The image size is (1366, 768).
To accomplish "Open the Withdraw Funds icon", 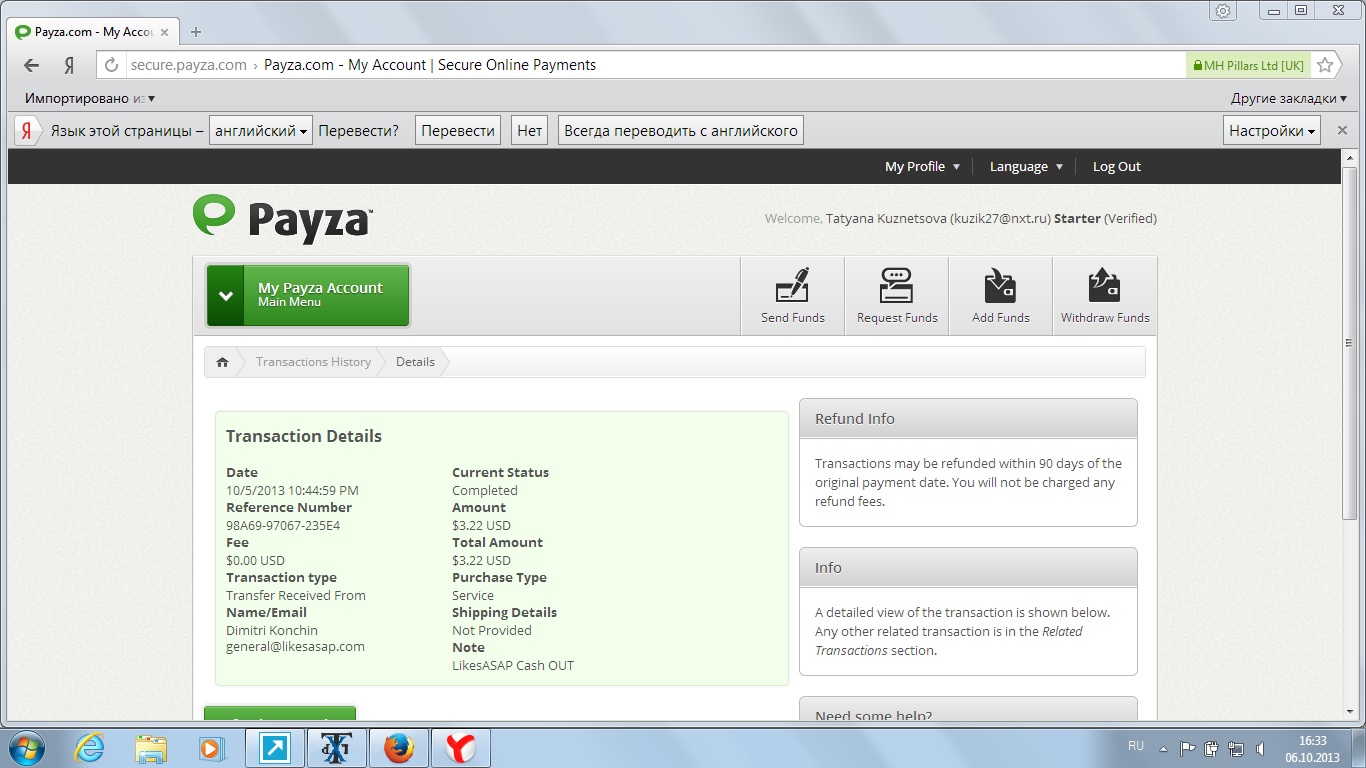I will tap(1105, 296).
